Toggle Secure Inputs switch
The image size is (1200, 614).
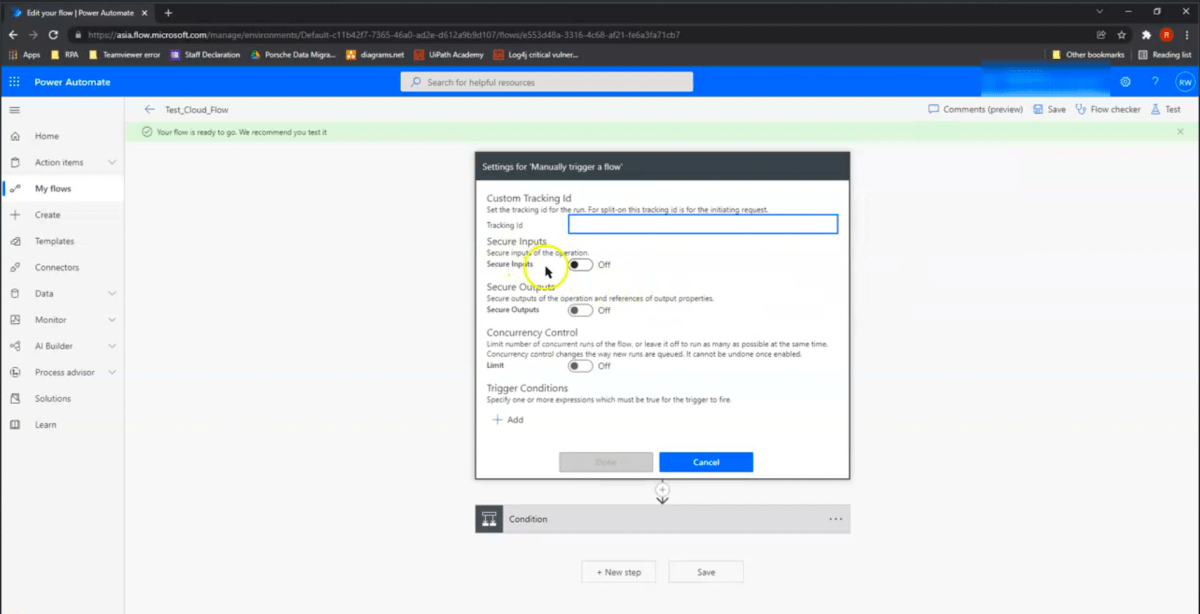click(580, 265)
